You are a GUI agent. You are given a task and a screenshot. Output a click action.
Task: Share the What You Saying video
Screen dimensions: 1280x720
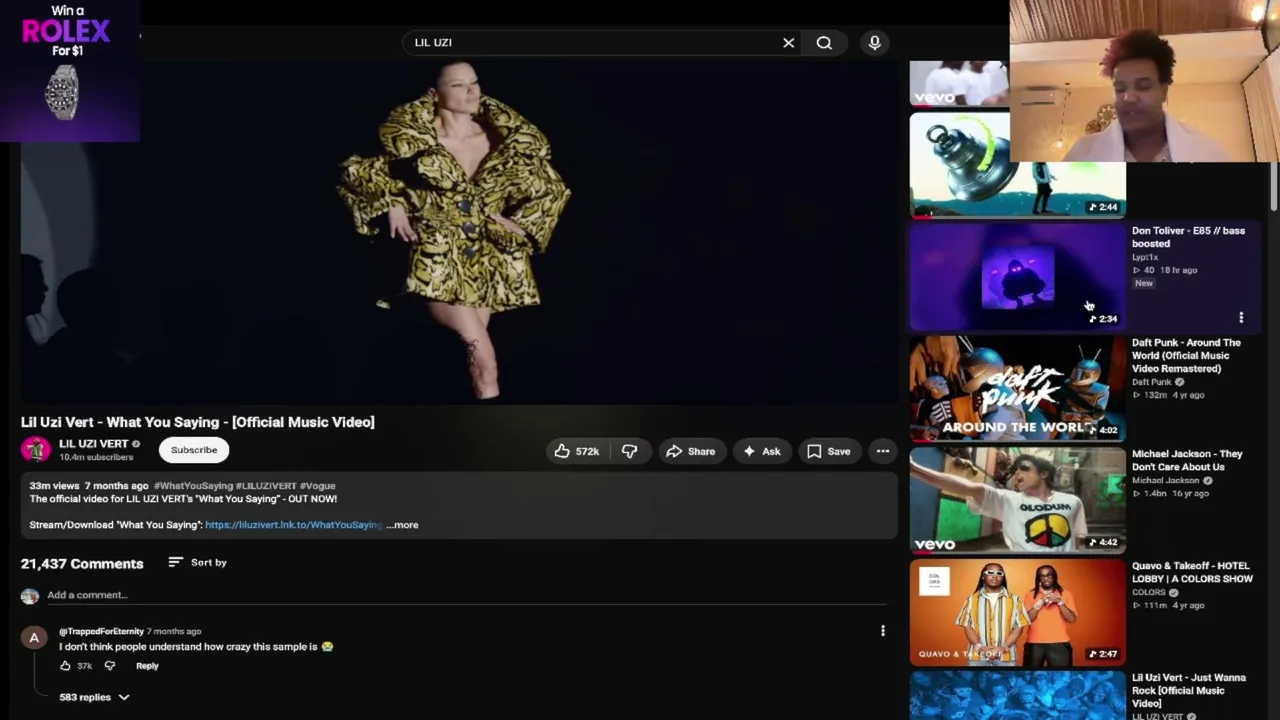(691, 451)
